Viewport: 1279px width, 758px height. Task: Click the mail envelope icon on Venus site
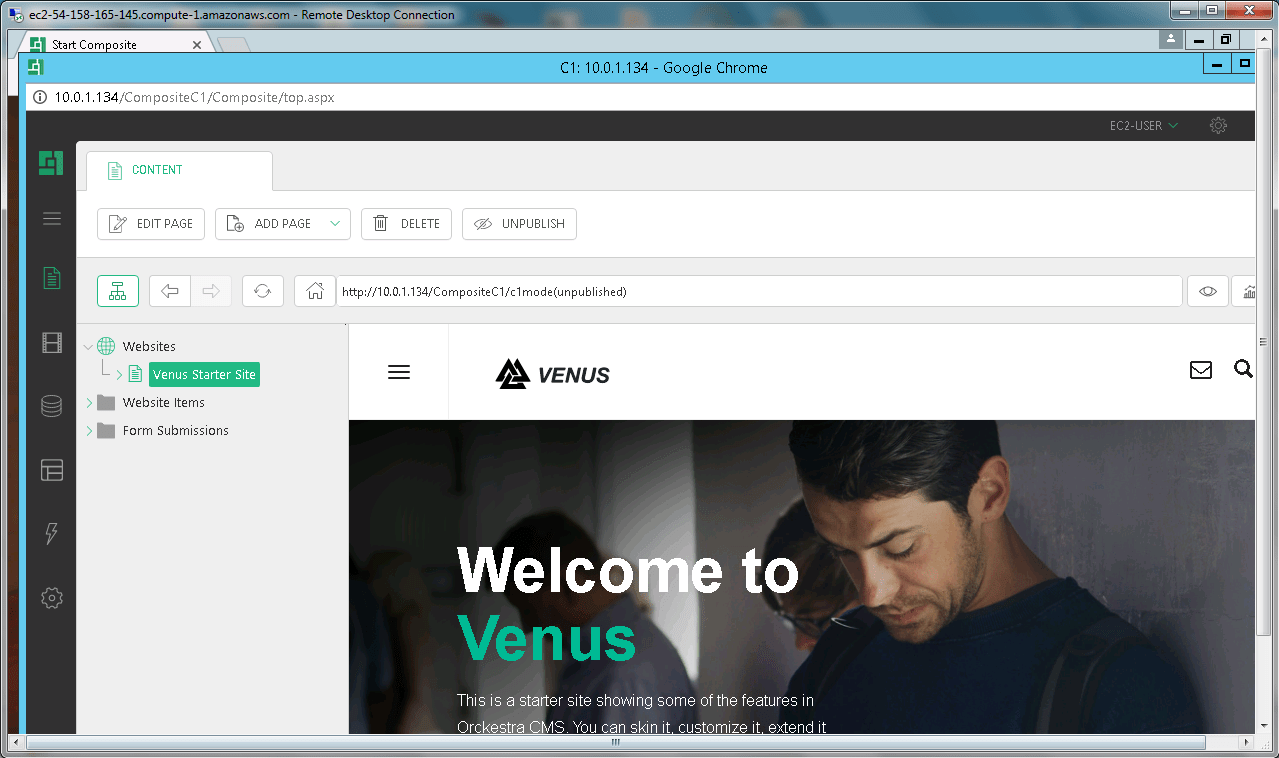[x=1200, y=370]
